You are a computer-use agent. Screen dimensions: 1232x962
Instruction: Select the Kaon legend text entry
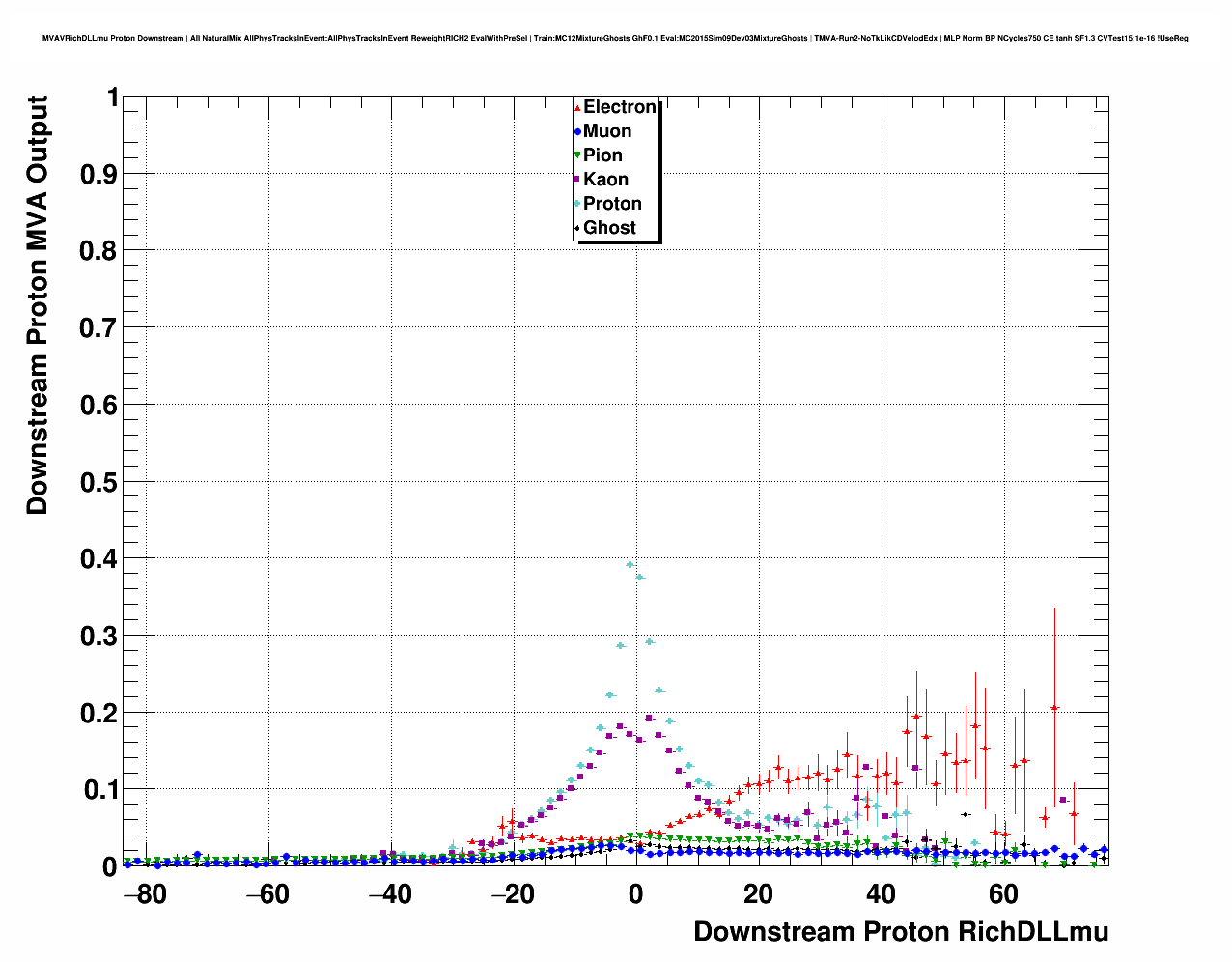[605, 180]
